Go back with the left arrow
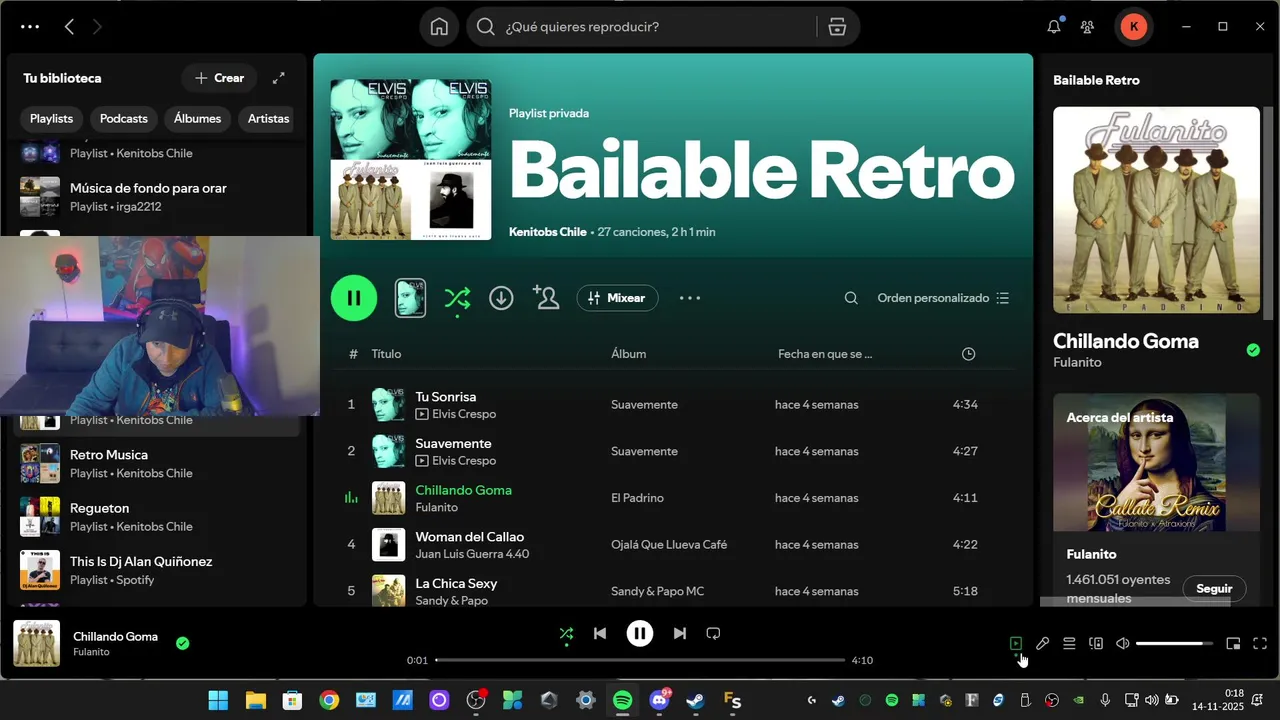Viewport: 1280px width, 720px height. 69,27
